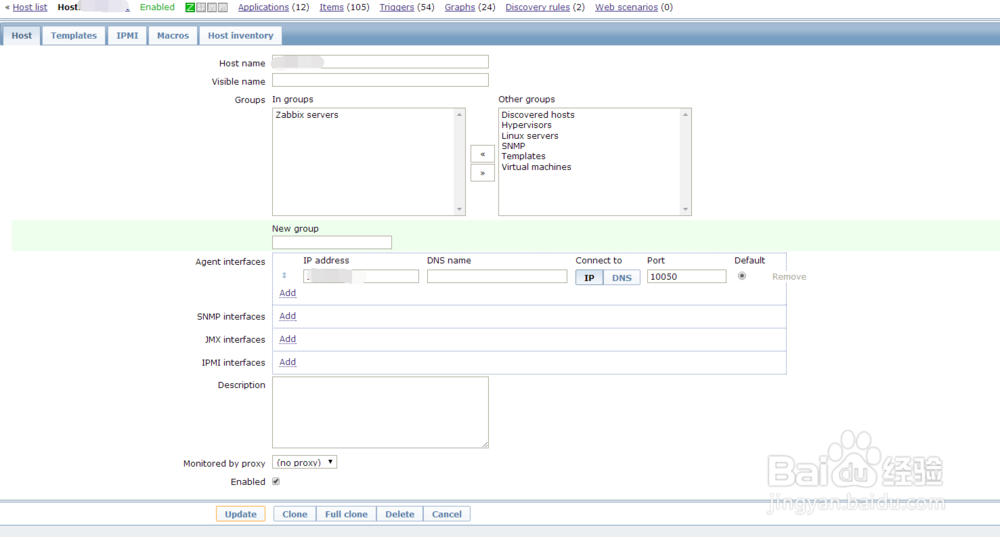Open the Discovery rules link
1000x537 pixels.
click(538, 7)
